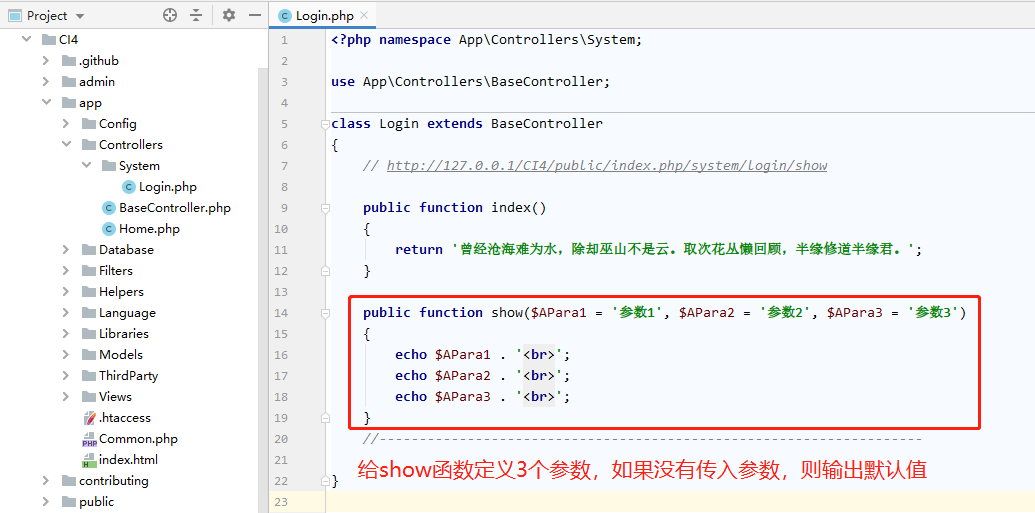The image size is (1035, 513).
Task: Expand the Database folder chevron
Action: [x=67, y=250]
